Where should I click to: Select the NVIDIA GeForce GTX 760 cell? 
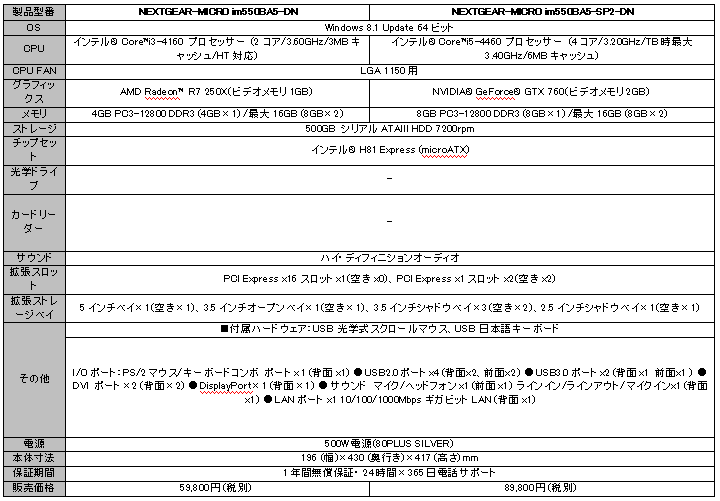pyautogui.click(x=542, y=93)
